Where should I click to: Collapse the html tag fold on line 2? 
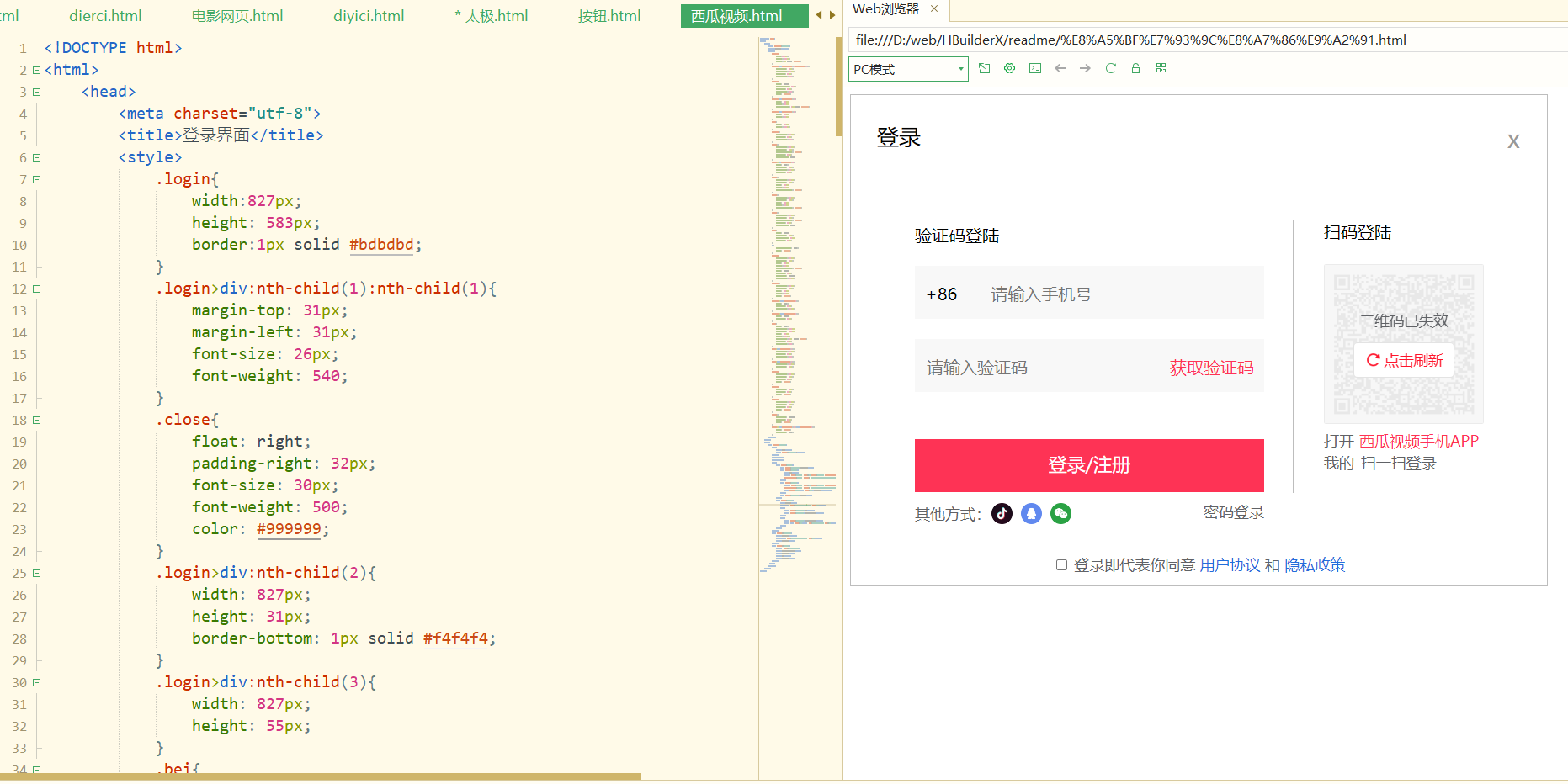tap(36, 70)
